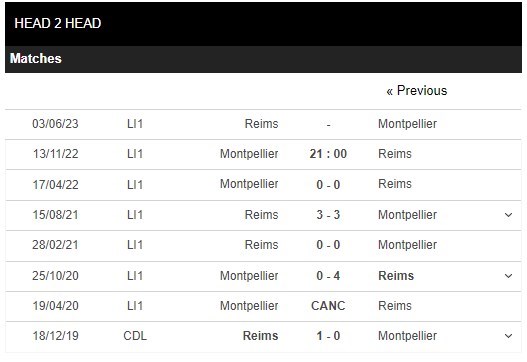The width and height of the screenshot is (527, 362).
Task: Click the 3 - 3 score on 15/08/21
Action: 328,215
